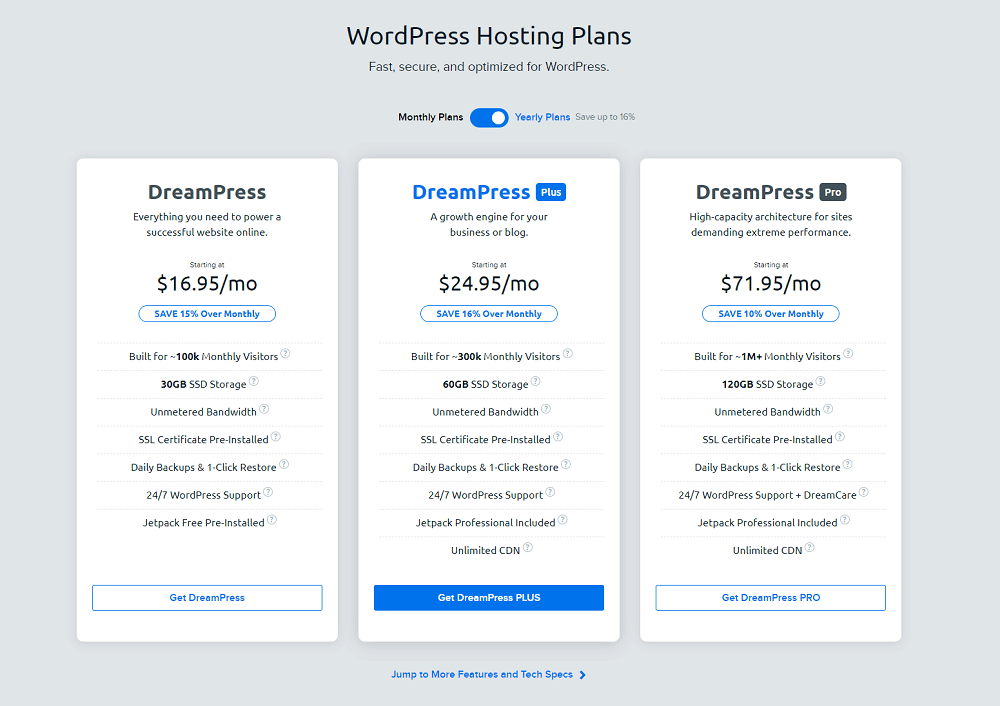Open Jetpack Free Pre-Installed help icon

tap(272, 519)
